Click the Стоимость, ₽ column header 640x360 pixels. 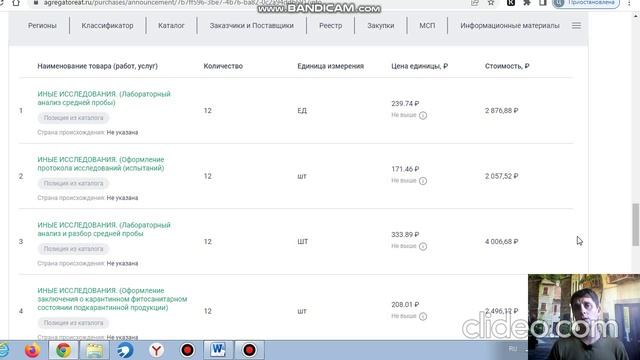pos(507,66)
